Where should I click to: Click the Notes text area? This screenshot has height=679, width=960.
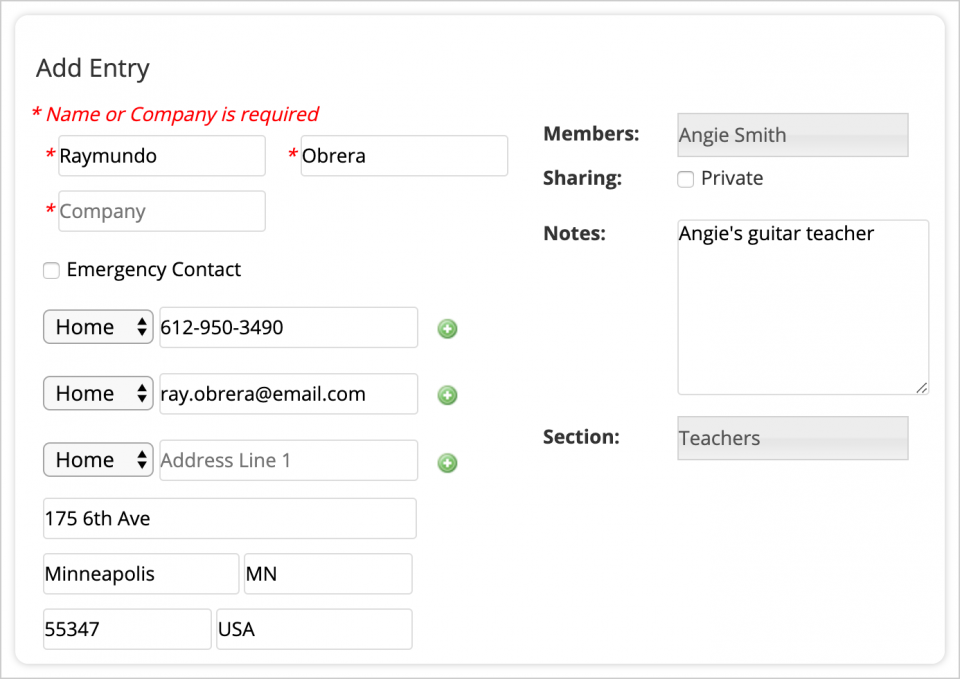pos(803,307)
